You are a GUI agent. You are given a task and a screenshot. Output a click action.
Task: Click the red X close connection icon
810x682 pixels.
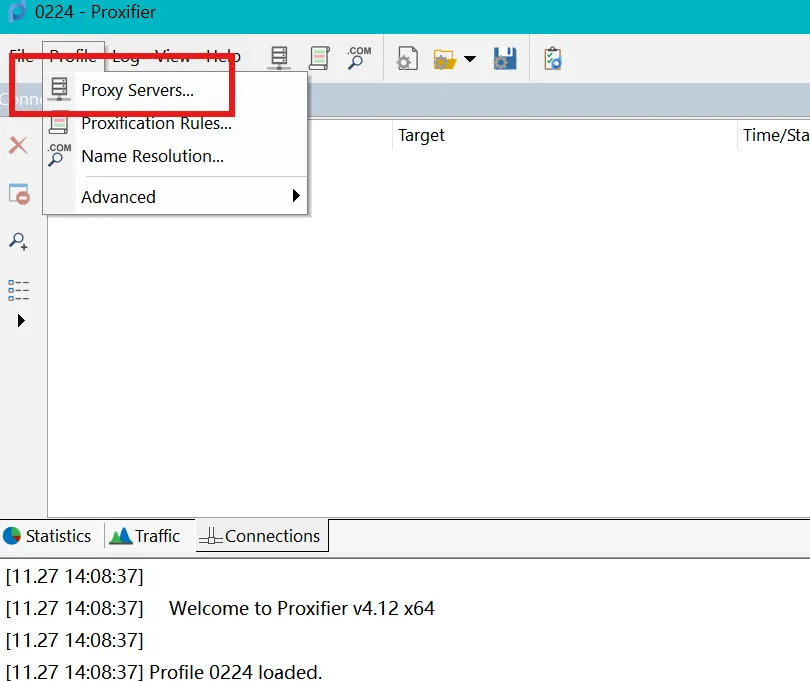pyautogui.click(x=19, y=145)
